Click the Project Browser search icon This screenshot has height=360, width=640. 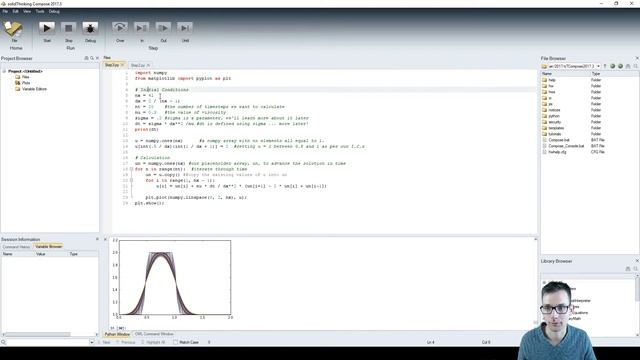pyautogui.click(x=92, y=58)
